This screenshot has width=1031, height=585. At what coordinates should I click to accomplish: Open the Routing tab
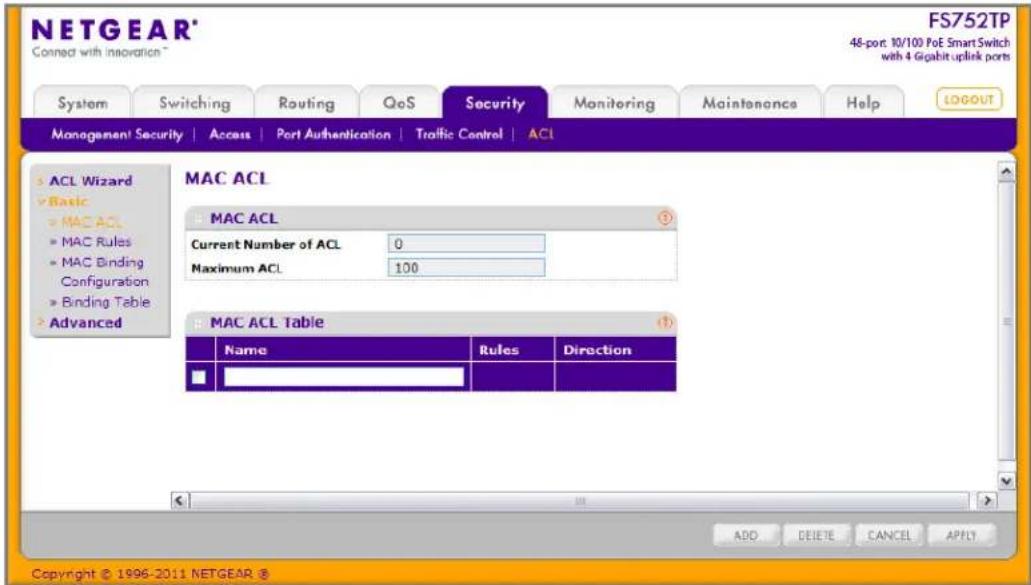(x=306, y=103)
